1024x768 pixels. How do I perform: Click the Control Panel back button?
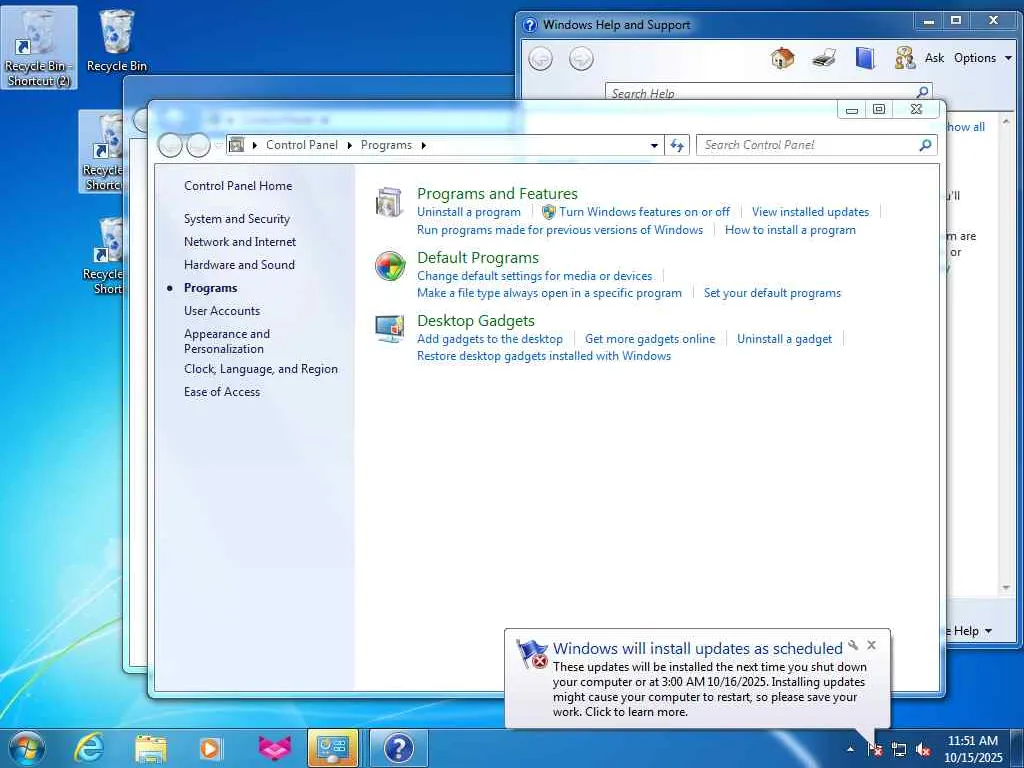(170, 145)
